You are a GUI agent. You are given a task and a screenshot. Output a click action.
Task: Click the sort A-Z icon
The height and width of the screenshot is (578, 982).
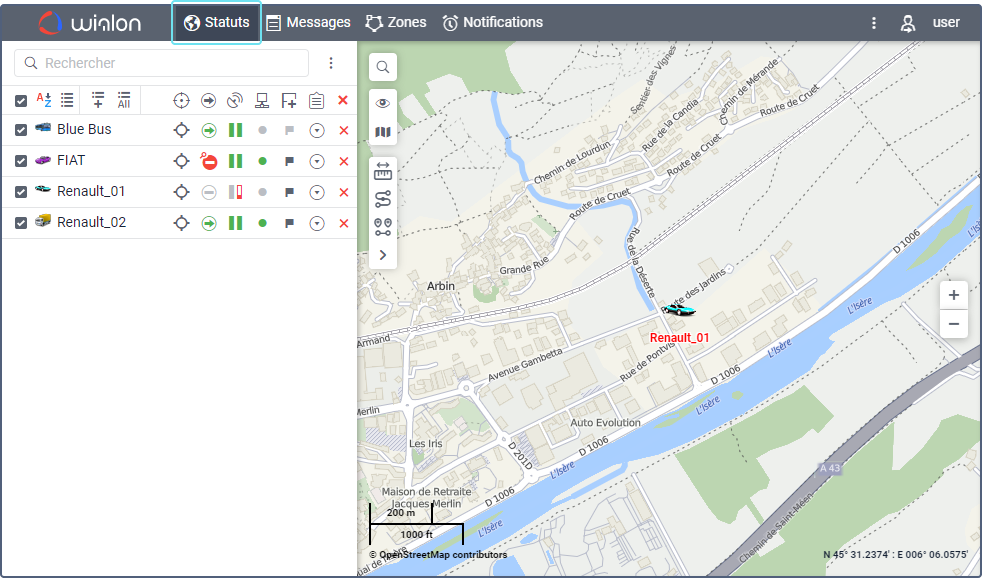44,100
